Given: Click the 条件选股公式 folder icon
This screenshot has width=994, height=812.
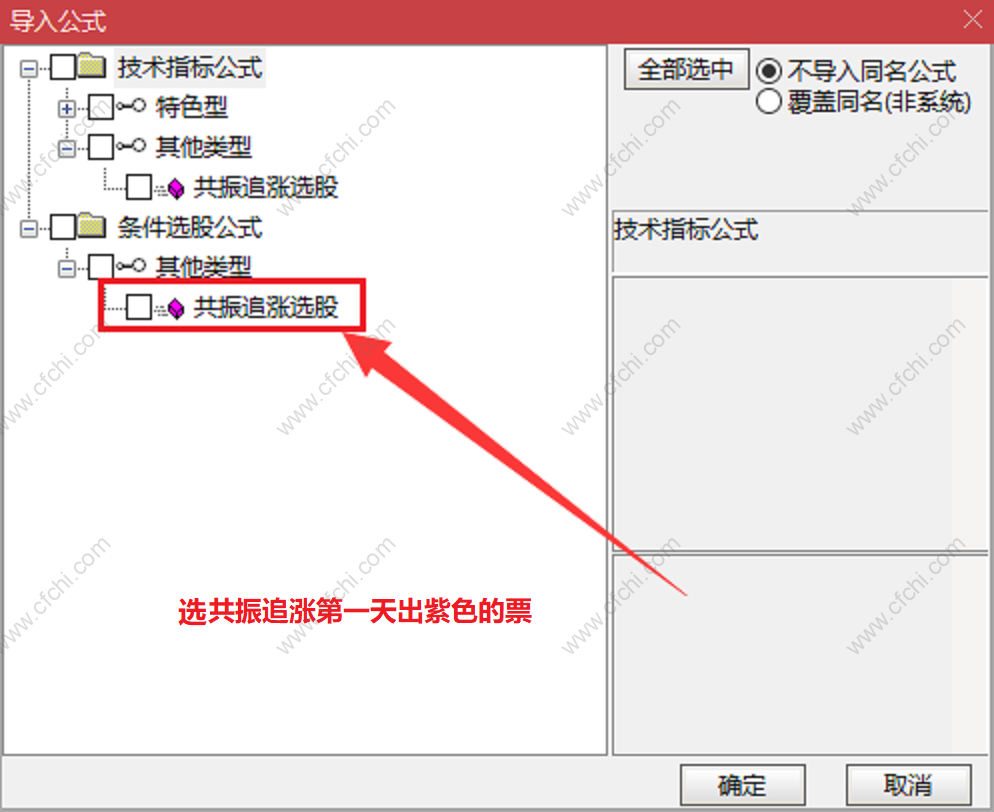Looking at the screenshot, I should pyautogui.click(x=93, y=226).
